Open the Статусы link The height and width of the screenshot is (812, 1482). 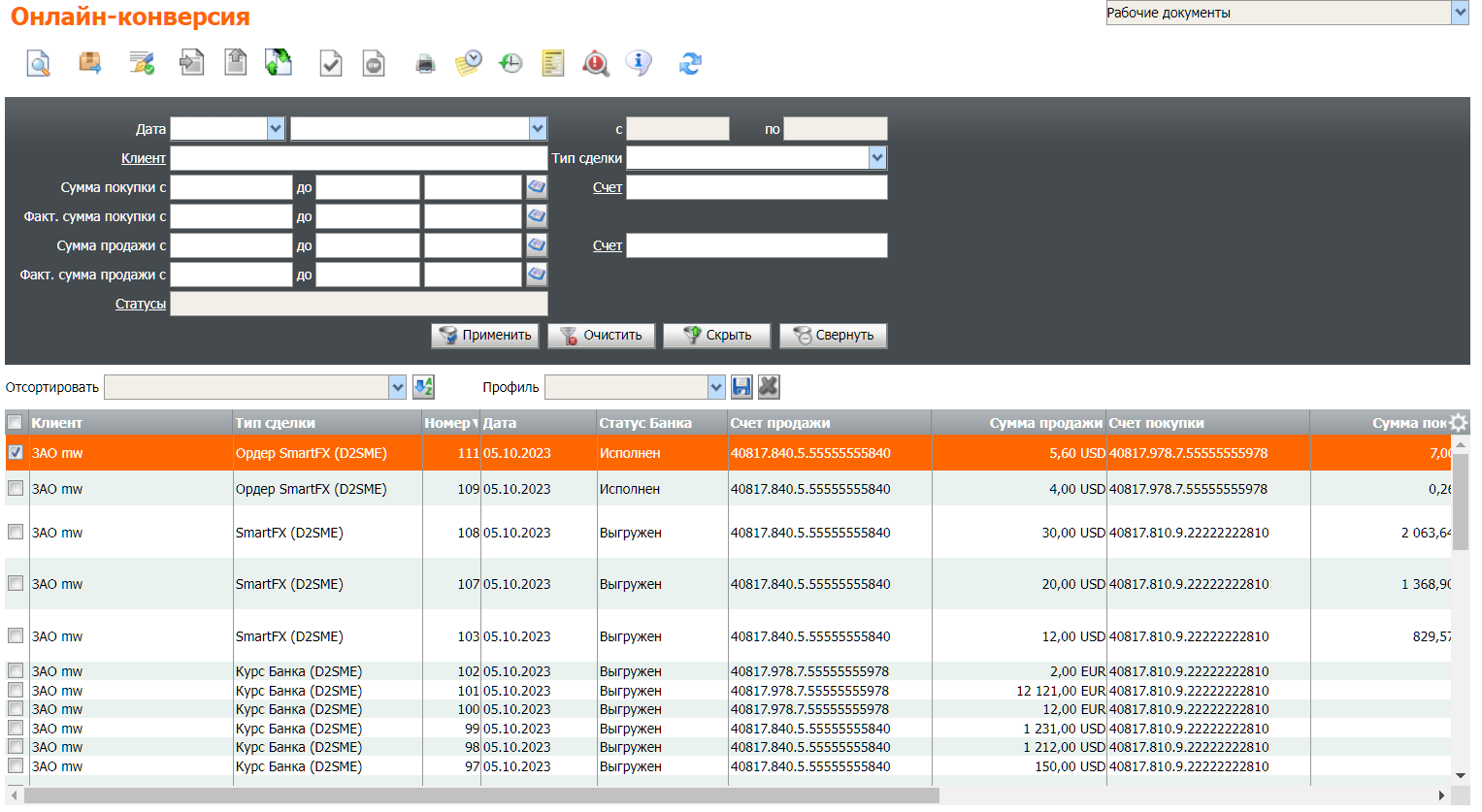(x=141, y=304)
